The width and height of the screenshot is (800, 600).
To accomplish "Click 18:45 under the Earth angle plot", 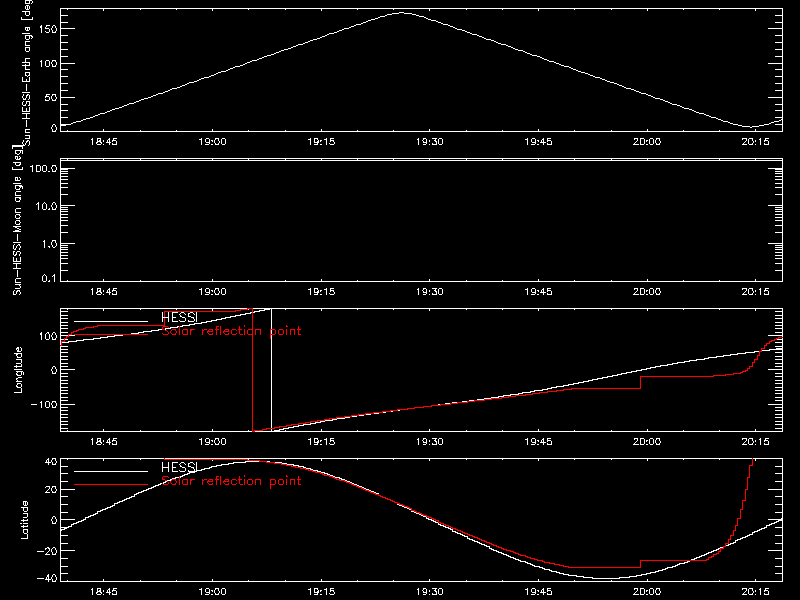I will pos(104,142).
